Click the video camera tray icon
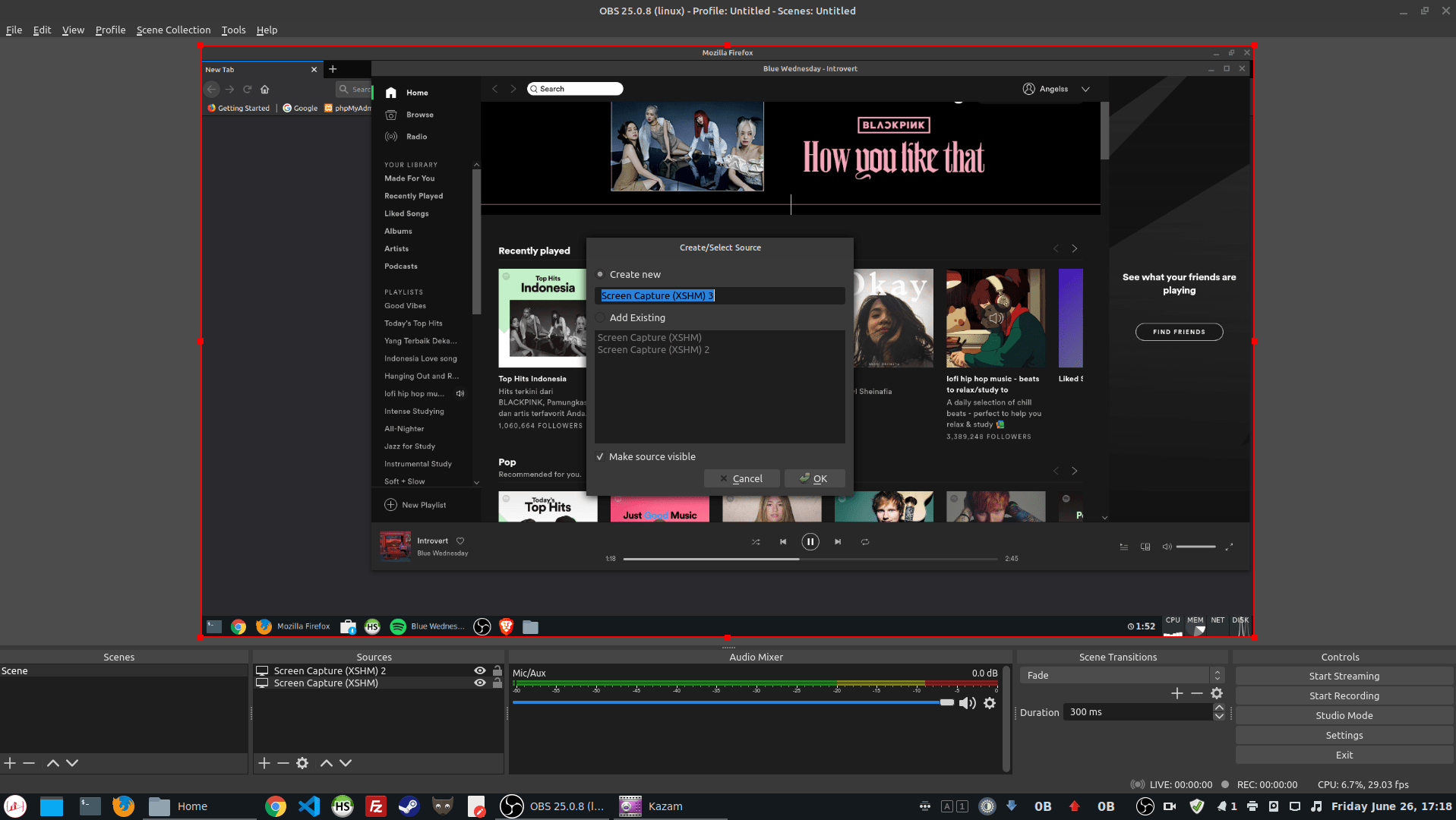This screenshot has width=1456, height=820. (1170, 806)
